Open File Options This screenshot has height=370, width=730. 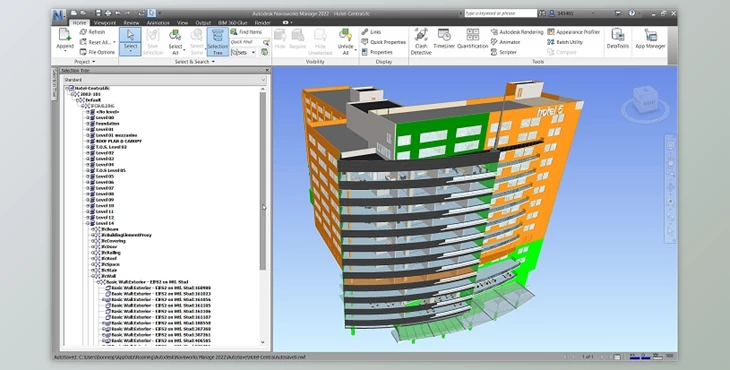coord(97,52)
